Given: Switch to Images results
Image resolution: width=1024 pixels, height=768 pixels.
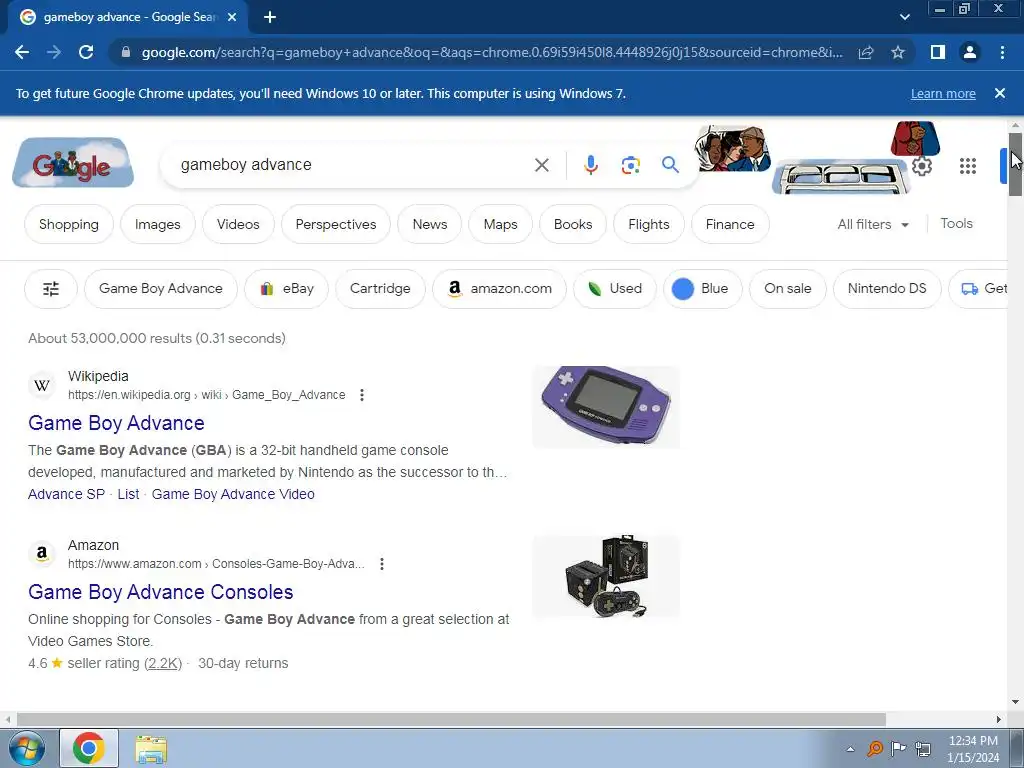Looking at the screenshot, I should click(157, 224).
